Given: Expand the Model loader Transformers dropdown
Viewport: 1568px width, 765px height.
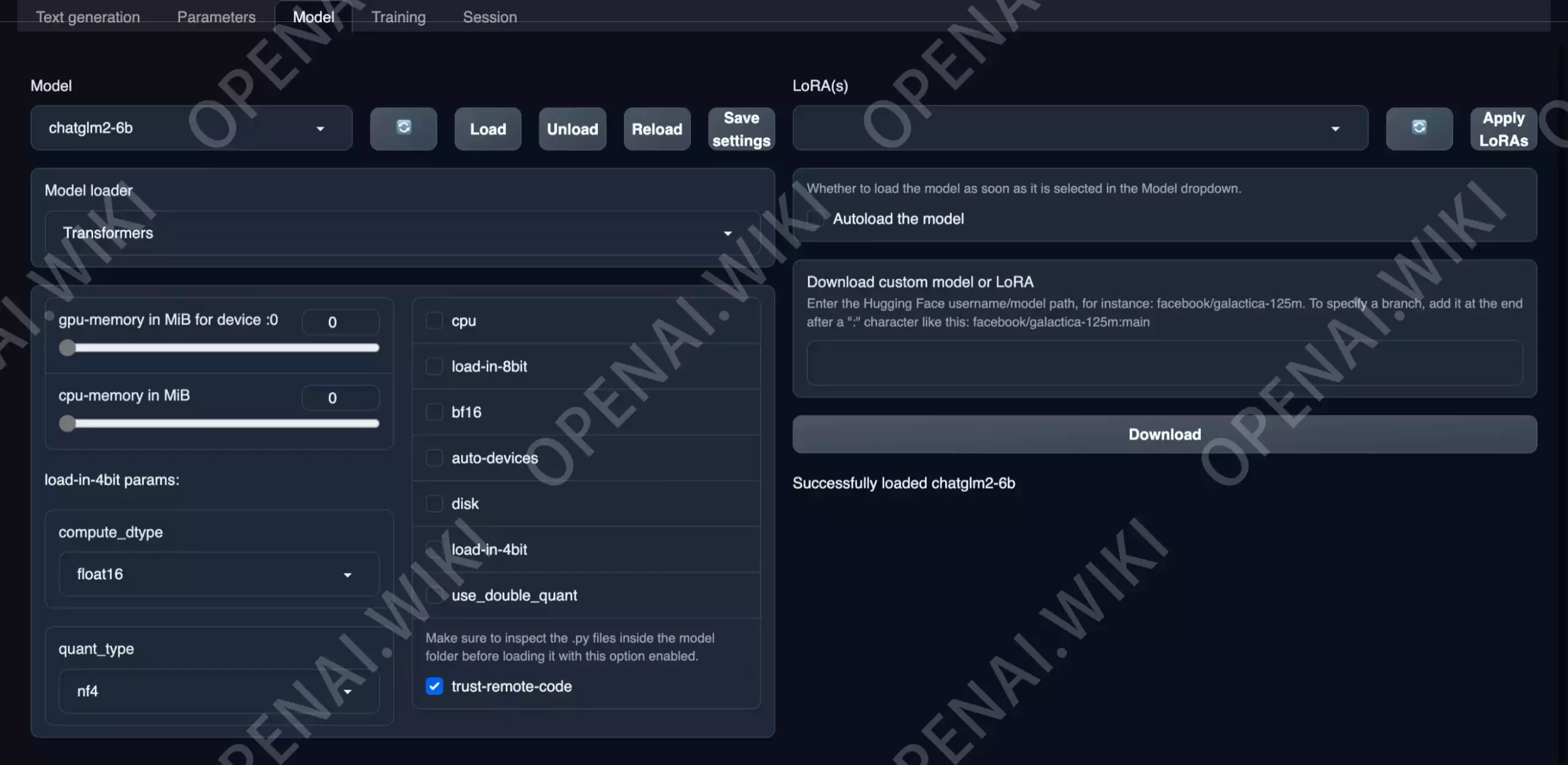Looking at the screenshot, I should coord(402,233).
